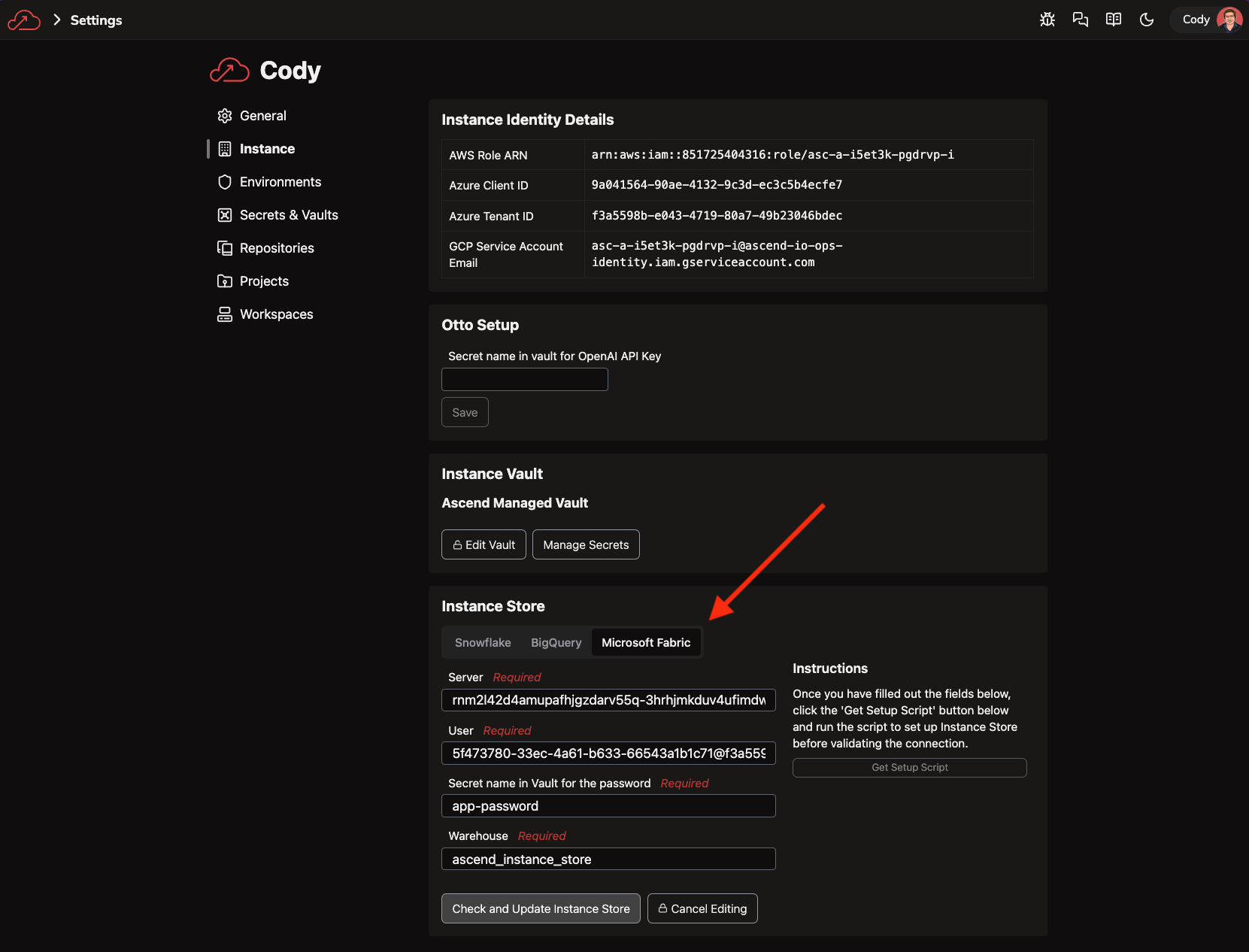The height and width of the screenshot is (952, 1249).
Task: Toggle dark mode moon icon
Action: pos(1147,20)
